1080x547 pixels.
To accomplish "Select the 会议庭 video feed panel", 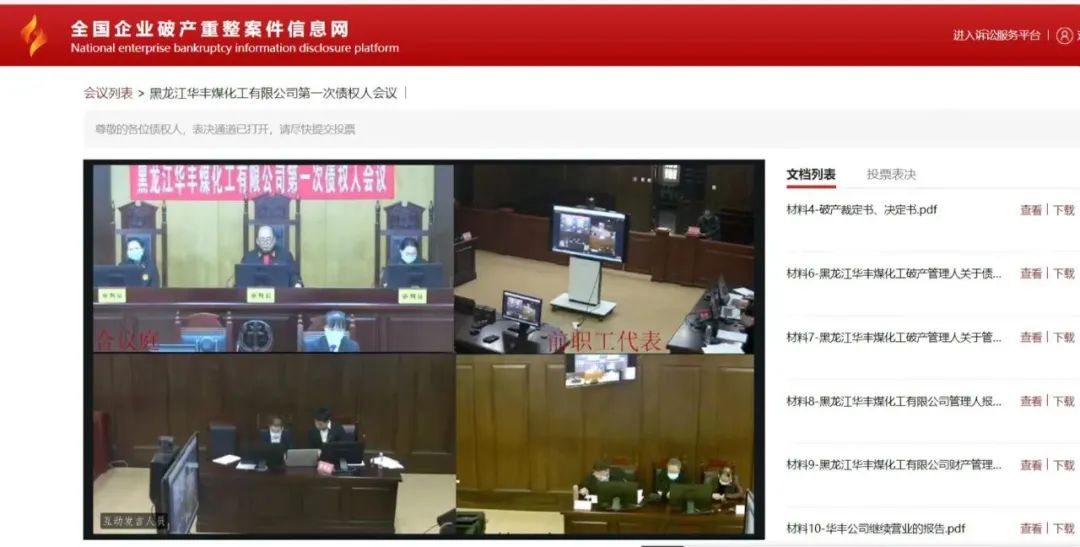I will [273, 258].
